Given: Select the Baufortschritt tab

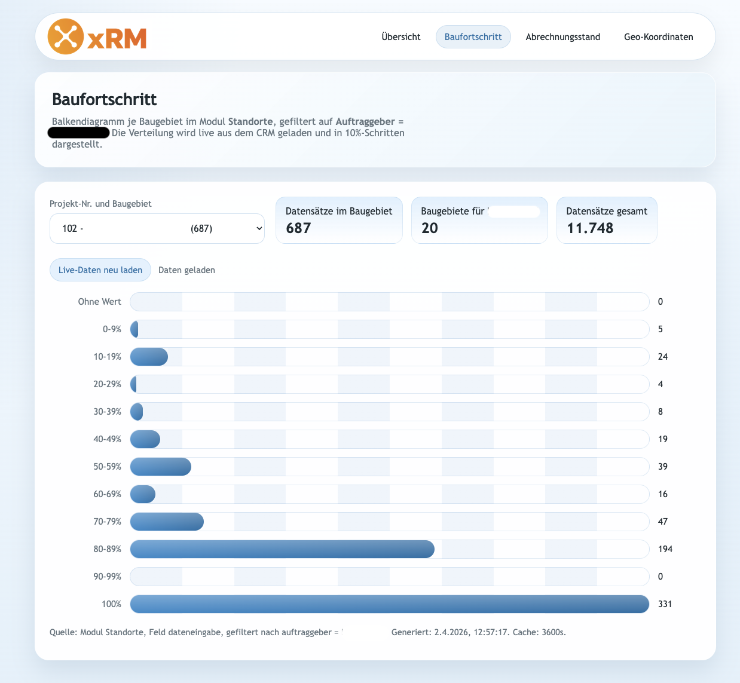Looking at the screenshot, I should tap(473, 37).
